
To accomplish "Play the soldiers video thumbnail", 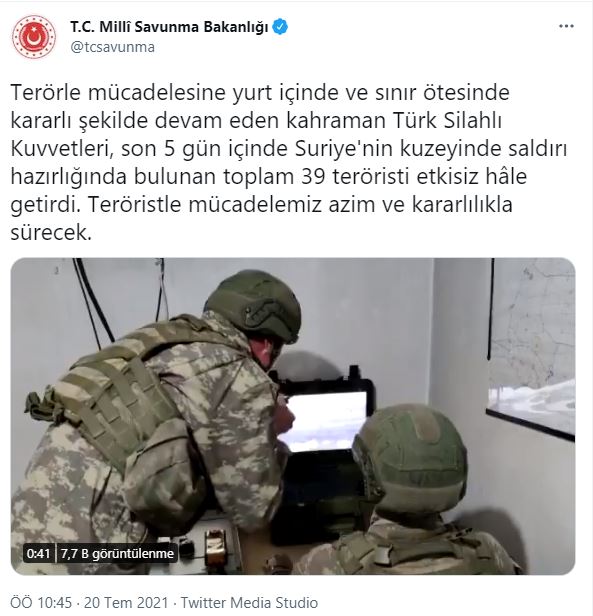I will (293, 416).
